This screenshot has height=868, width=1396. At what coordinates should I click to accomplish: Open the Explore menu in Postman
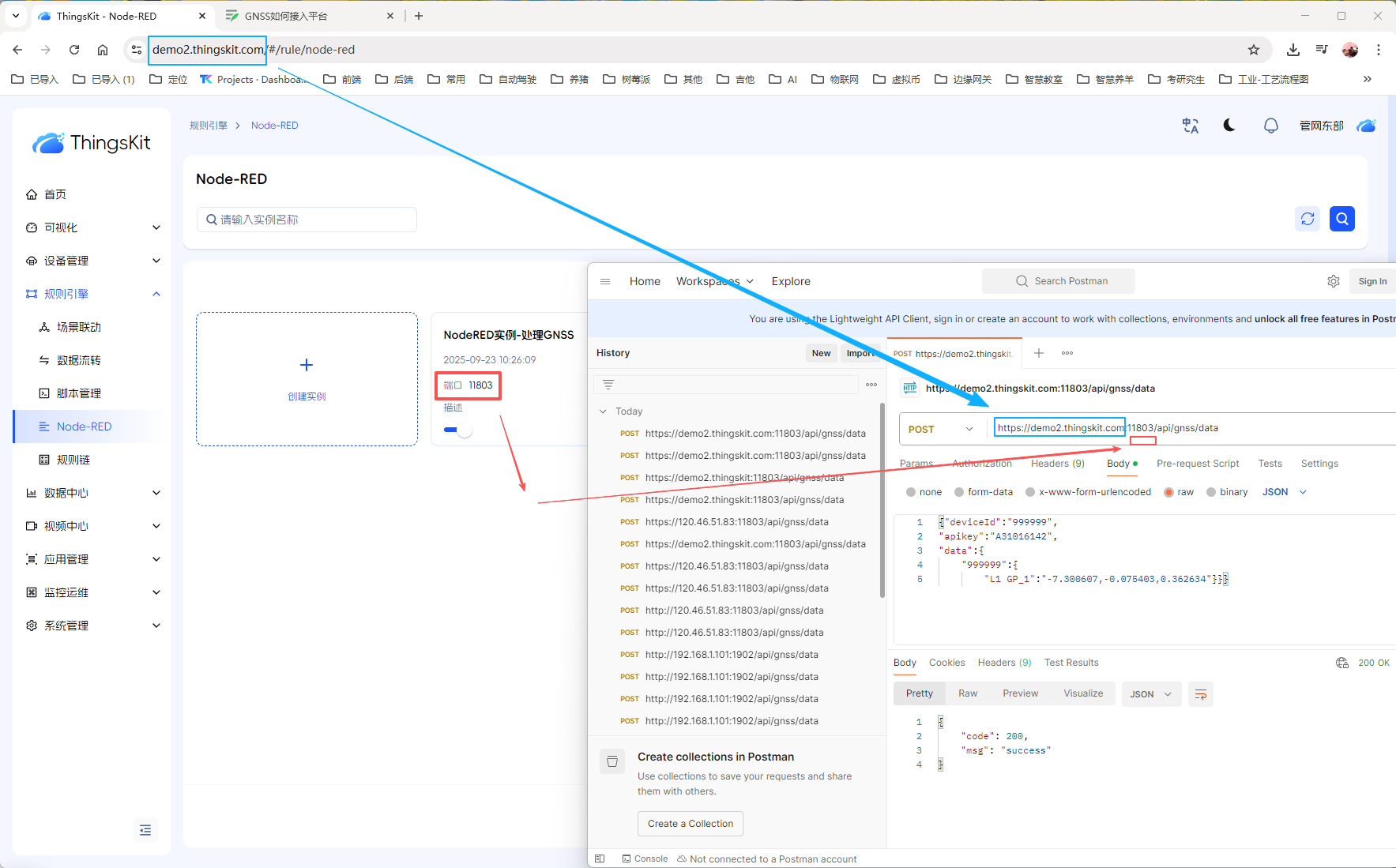coord(790,281)
